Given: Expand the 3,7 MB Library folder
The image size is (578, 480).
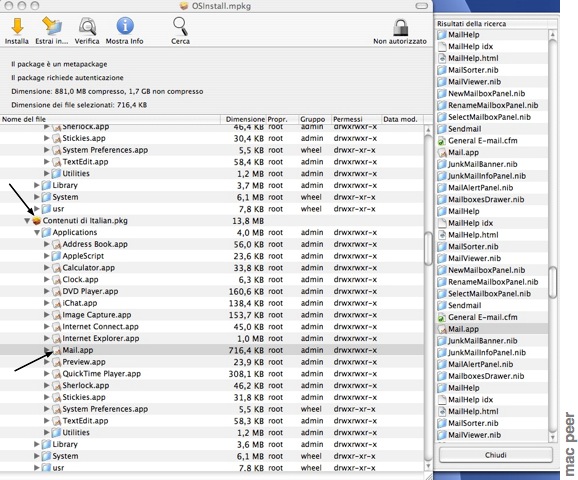Looking at the screenshot, I should tap(36, 185).
